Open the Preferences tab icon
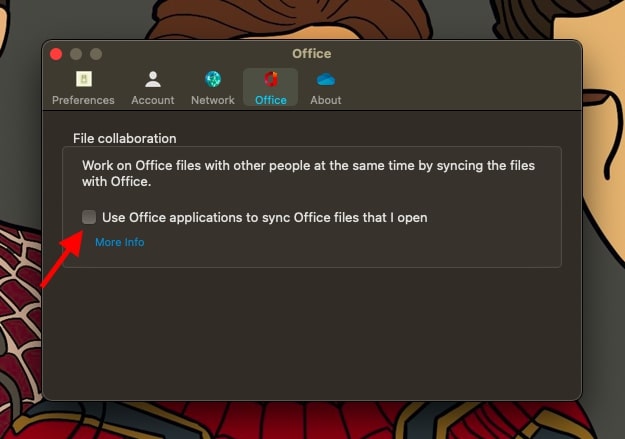The height and width of the screenshot is (439, 625). (83, 79)
